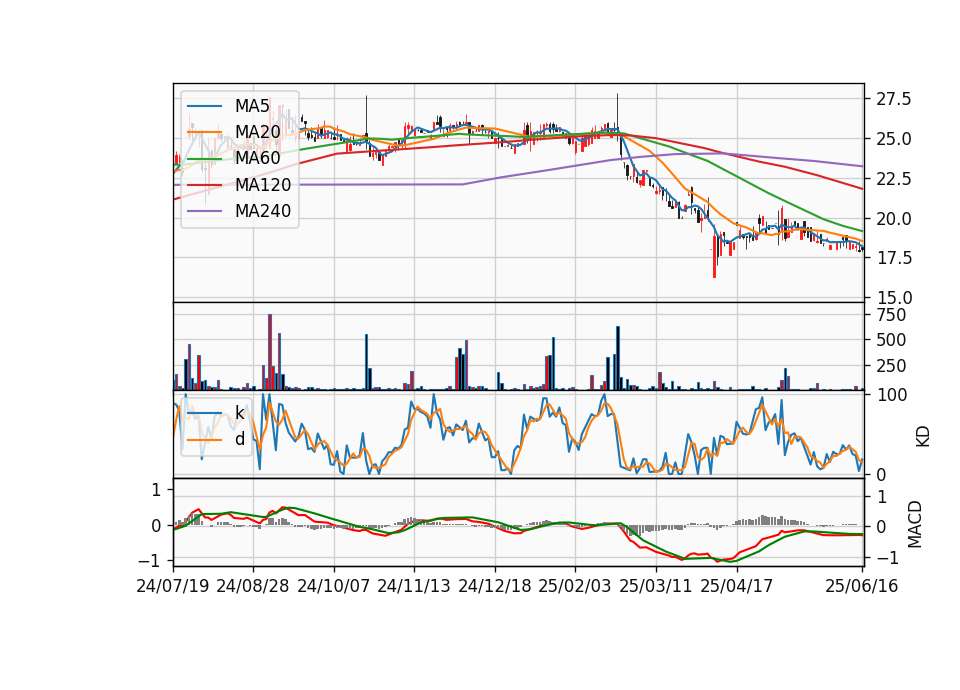
Task: Click the blue MA5 legend line sample
Action: [204, 106]
